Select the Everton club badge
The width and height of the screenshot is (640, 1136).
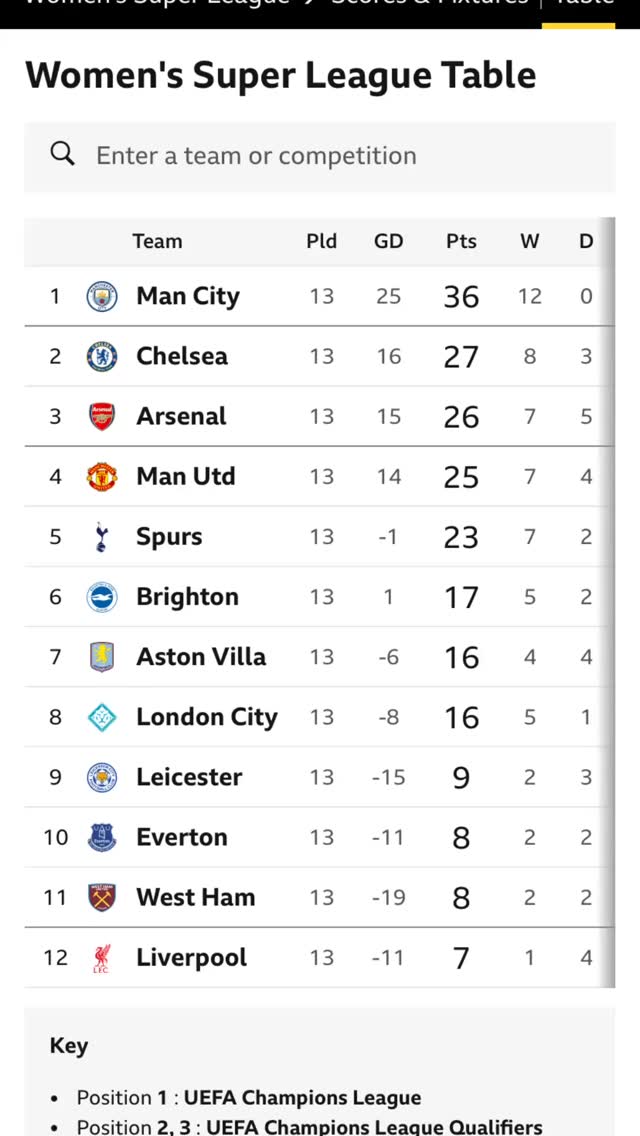pyautogui.click(x=101, y=837)
